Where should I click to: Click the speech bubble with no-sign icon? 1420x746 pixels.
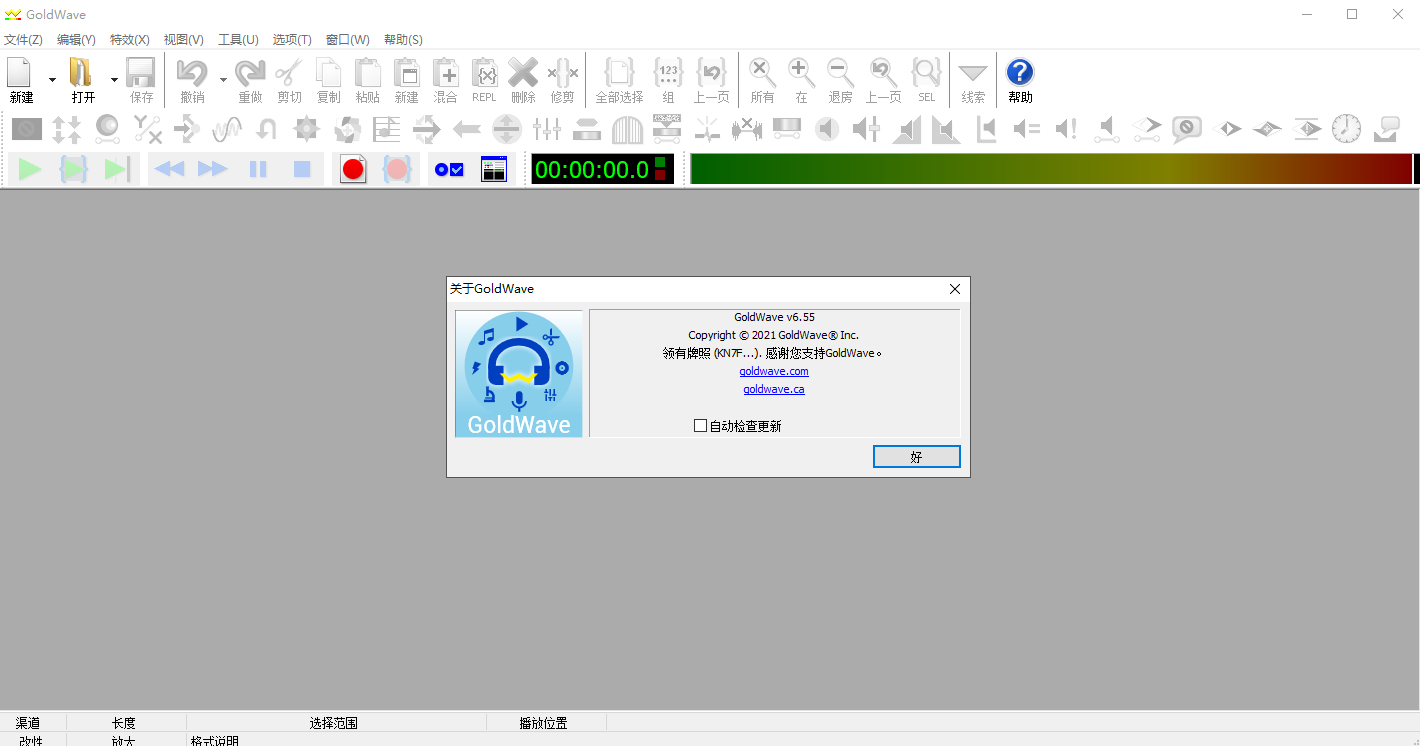point(1187,129)
